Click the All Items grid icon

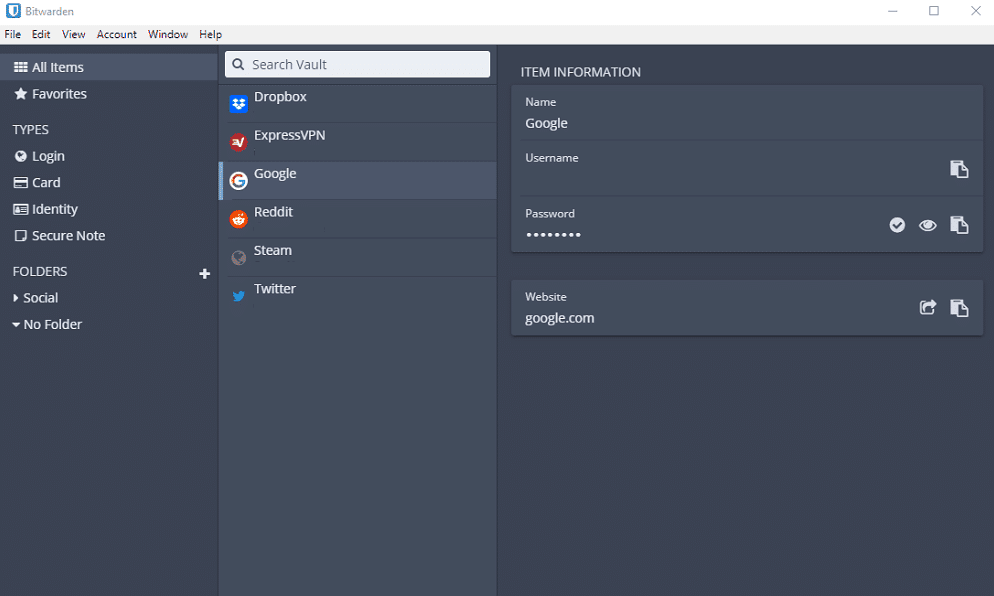[x=20, y=67]
